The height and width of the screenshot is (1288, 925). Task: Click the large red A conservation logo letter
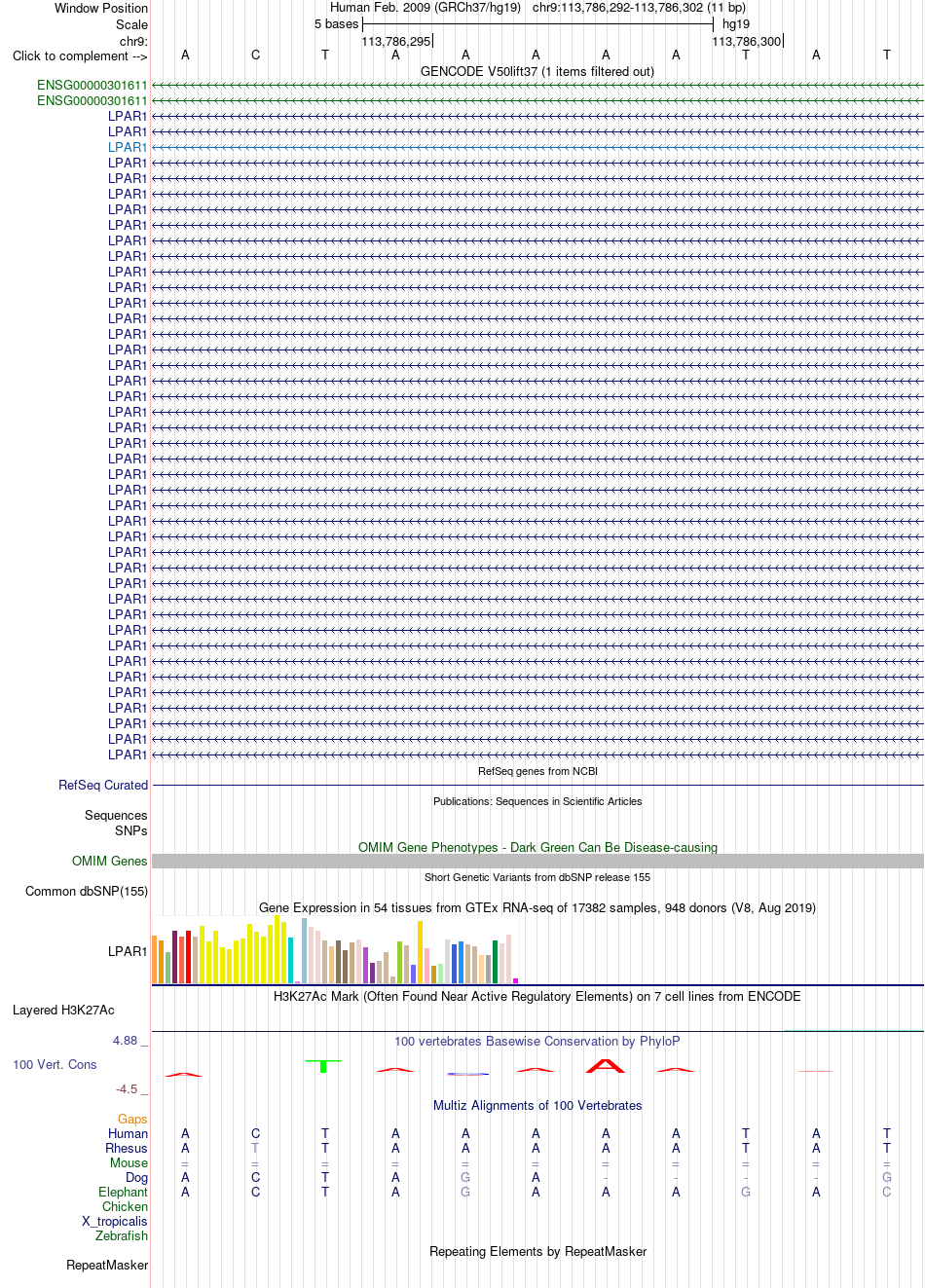(606, 1065)
